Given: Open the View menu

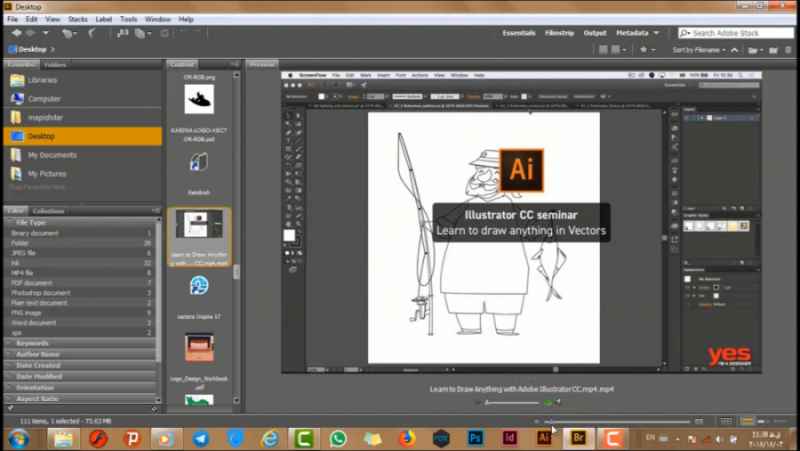Looking at the screenshot, I should (53, 19).
